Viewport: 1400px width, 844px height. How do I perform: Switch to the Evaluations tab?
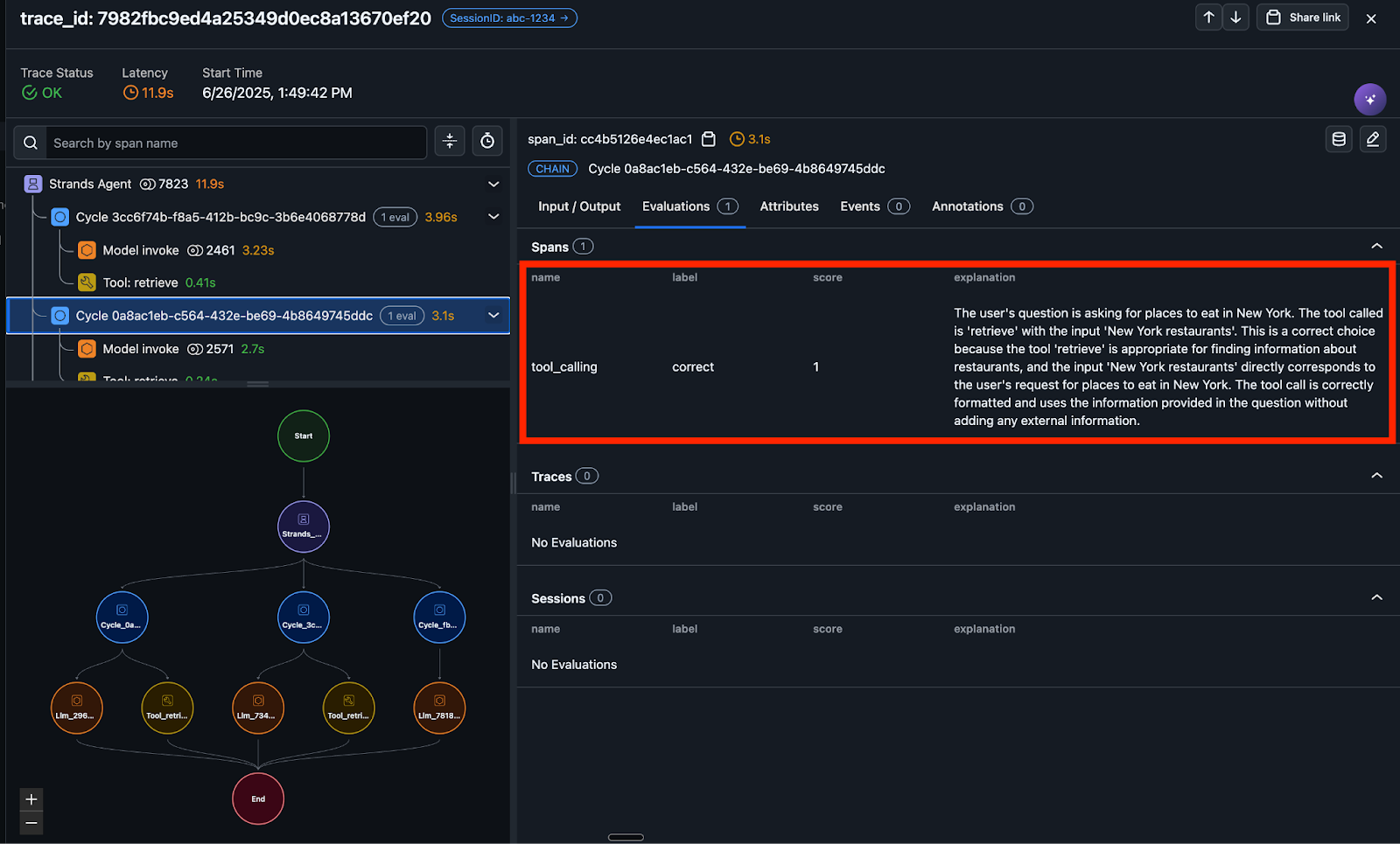(690, 206)
